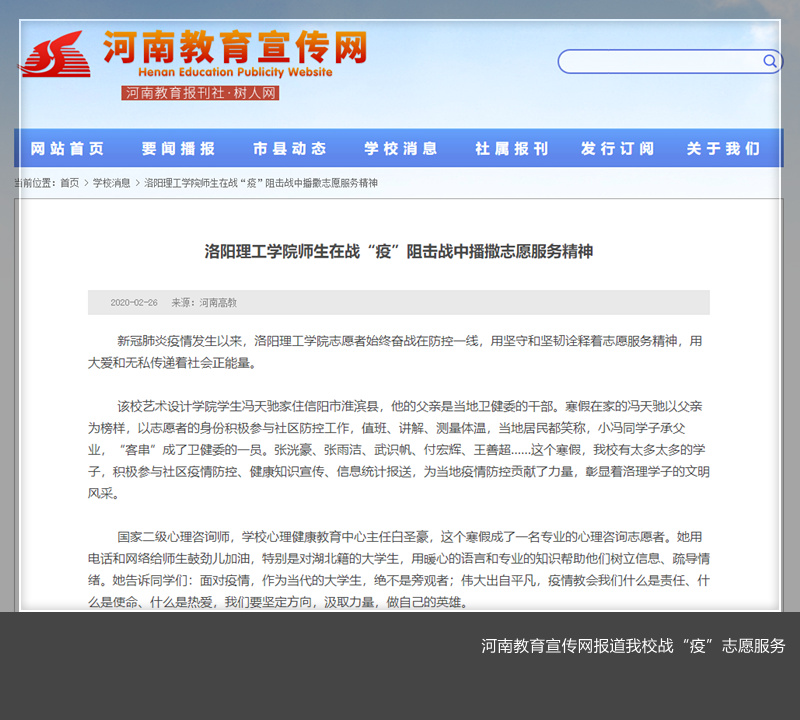Open the 网站首页 navigation tab
This screenshot has height=720, width=800.
[68, 149]
